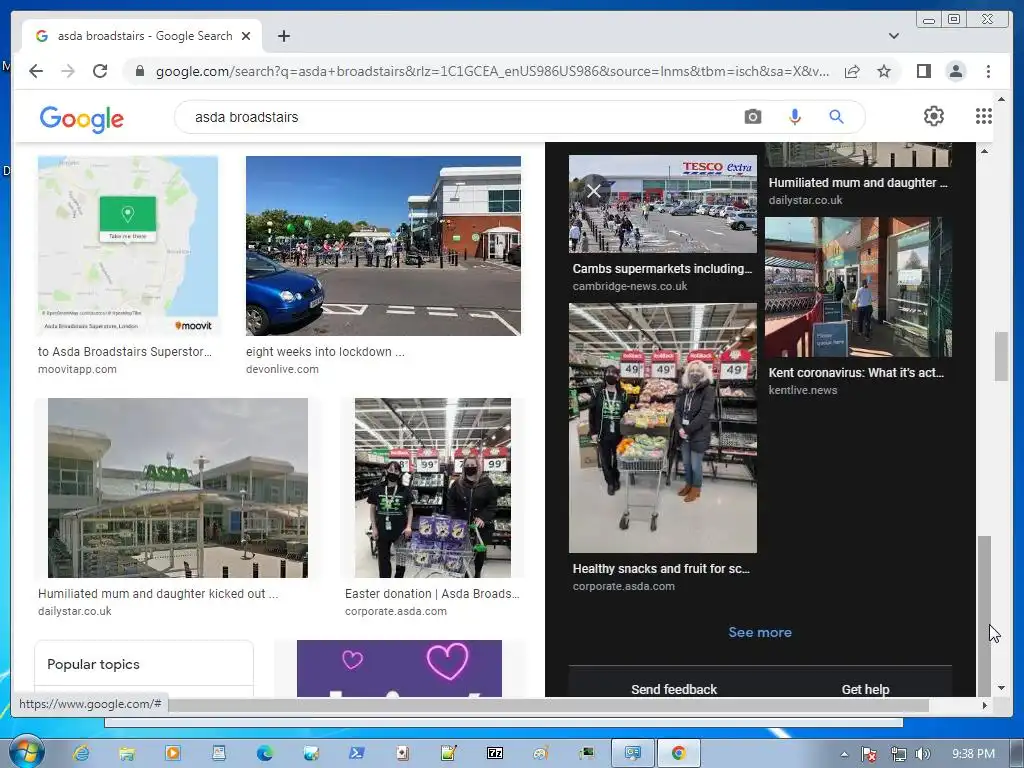The width and height of the screenshot is (1024, 768).
Task: Launch Internet Explorer from taskbar
Action: pyautogui.click(x=81, y=753)
